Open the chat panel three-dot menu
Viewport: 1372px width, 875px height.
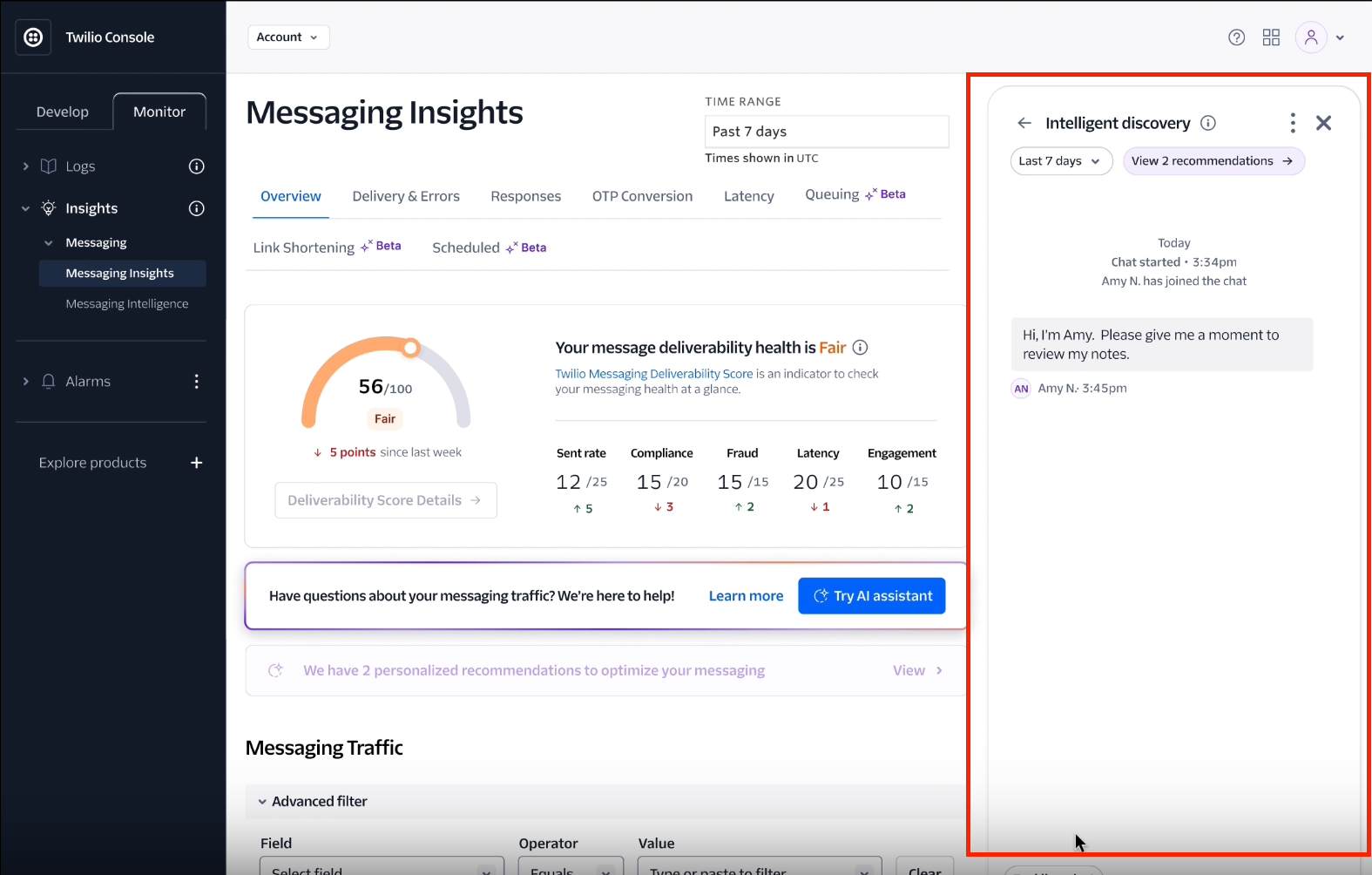pyautogui.click(x=1293, y=123)
